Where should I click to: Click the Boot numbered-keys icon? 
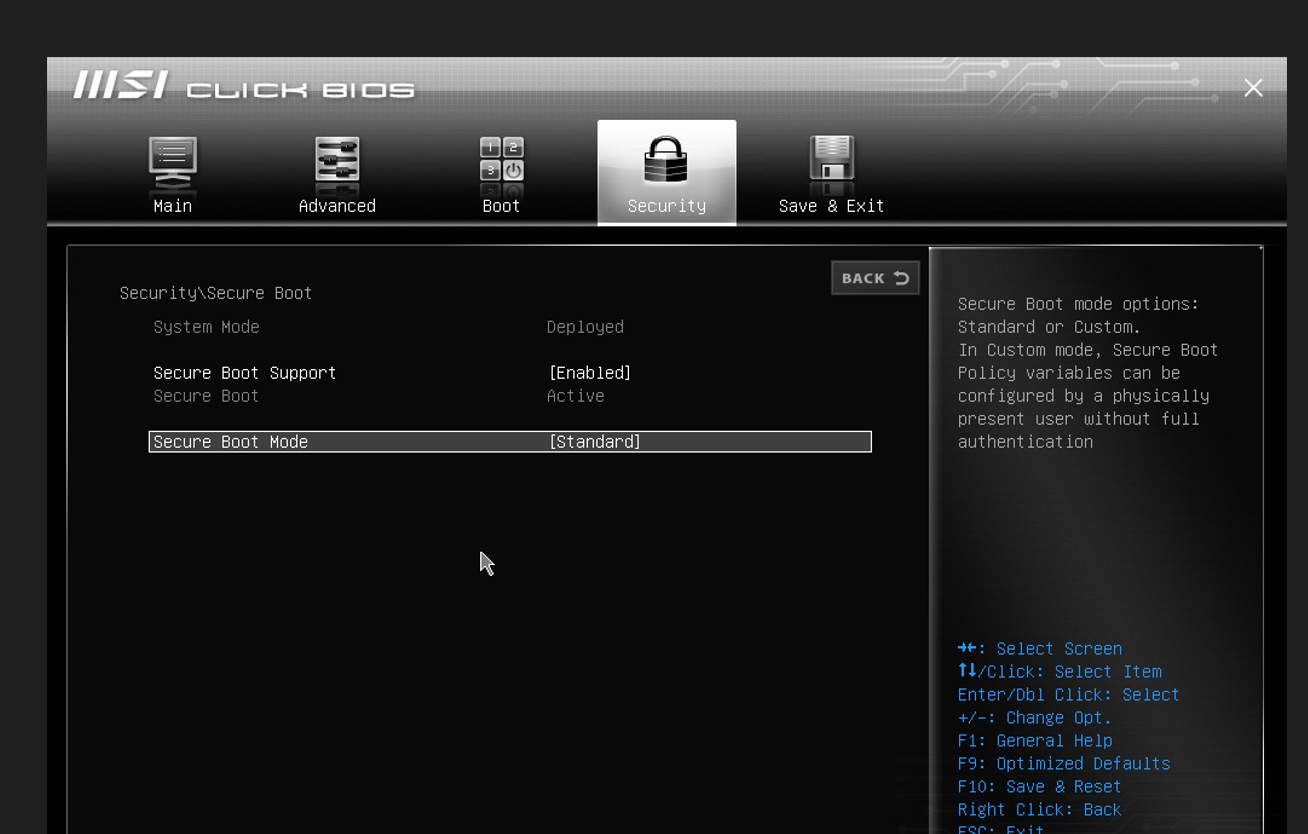[x=501, y=160]
